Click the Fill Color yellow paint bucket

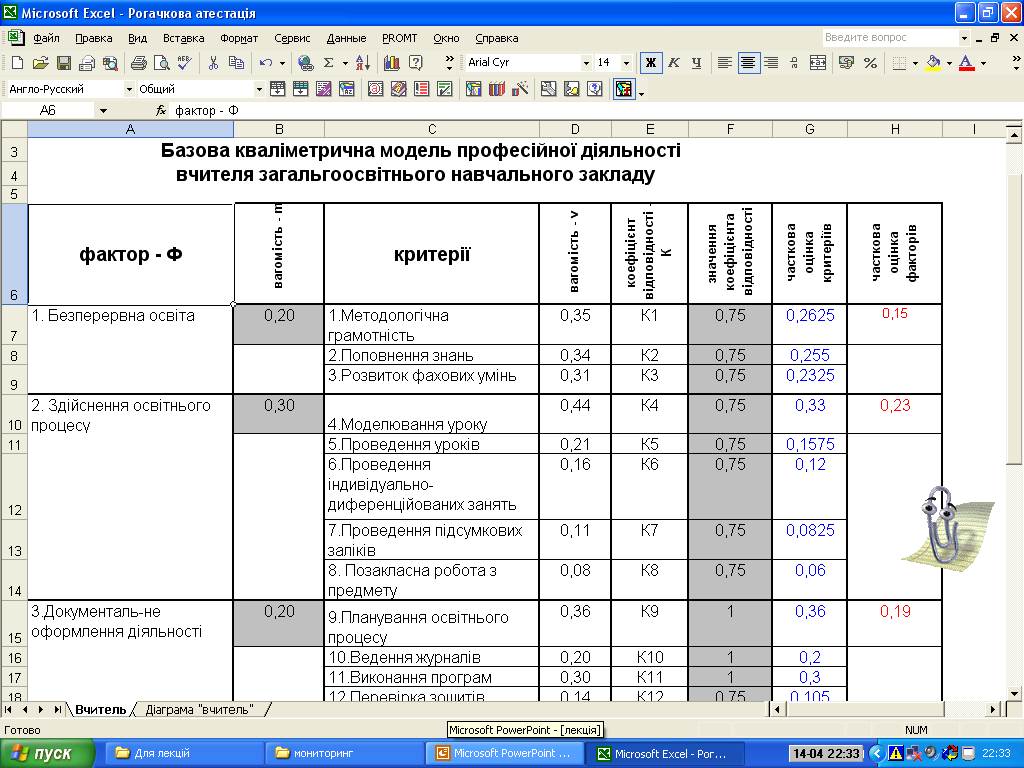(933, 63)
